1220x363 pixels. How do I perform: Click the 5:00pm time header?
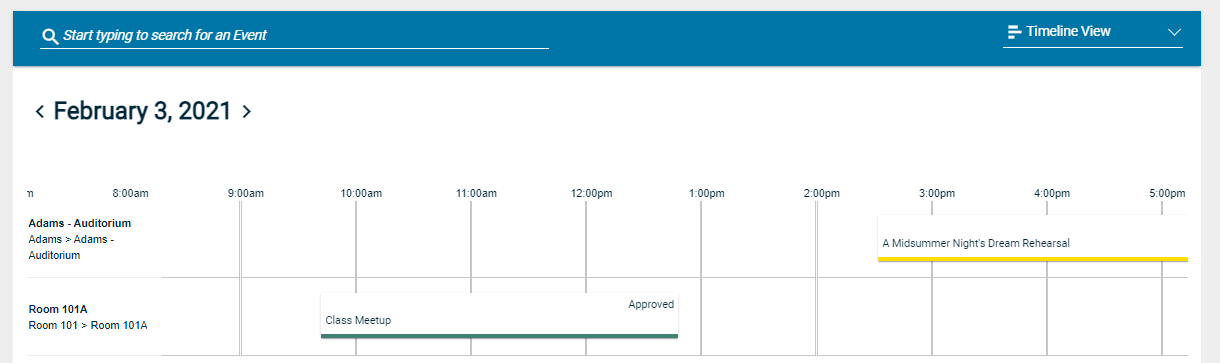pos(1167,193)
